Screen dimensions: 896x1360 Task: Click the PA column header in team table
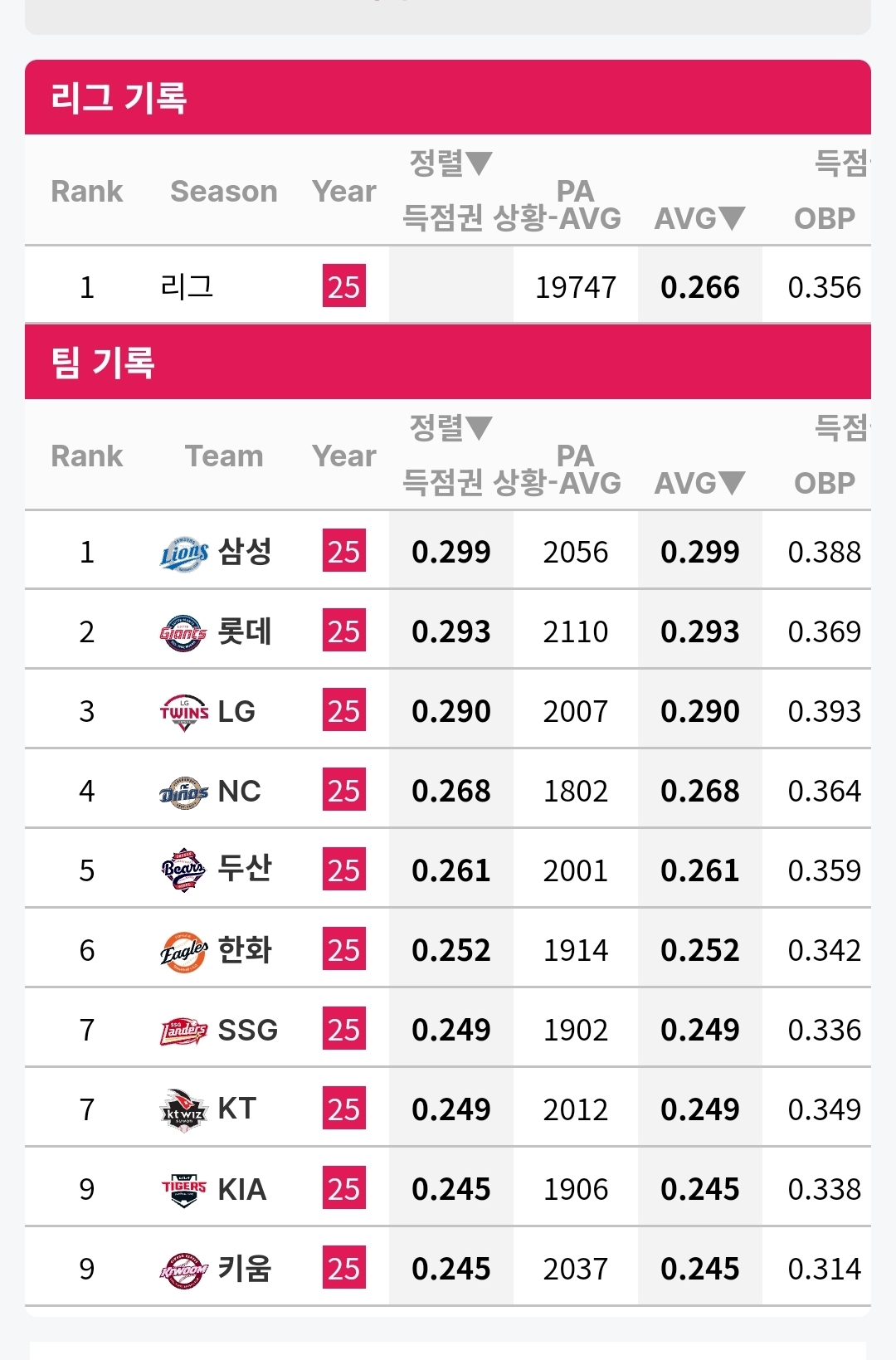click(575, 456)
